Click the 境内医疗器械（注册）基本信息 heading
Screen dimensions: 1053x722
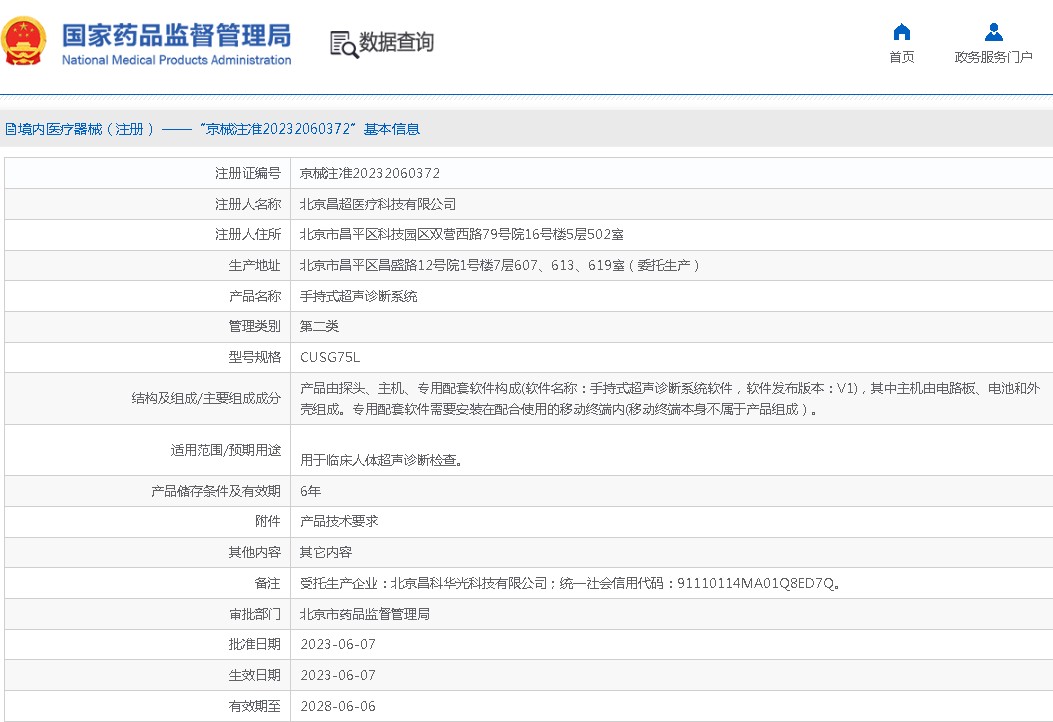pyautogui.click(x=214, y=129)
